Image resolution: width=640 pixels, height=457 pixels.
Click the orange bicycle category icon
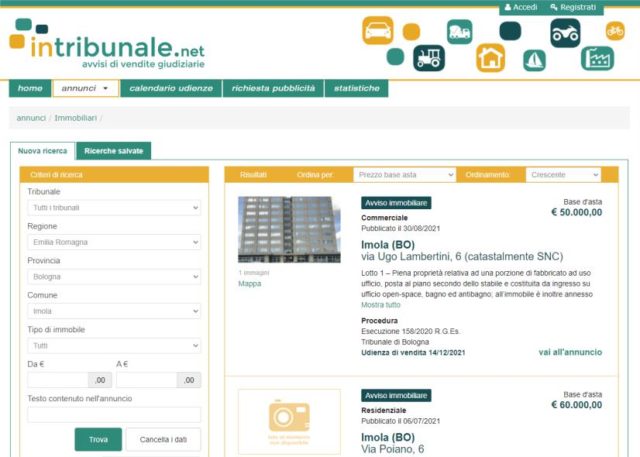[x=615, y=31]
